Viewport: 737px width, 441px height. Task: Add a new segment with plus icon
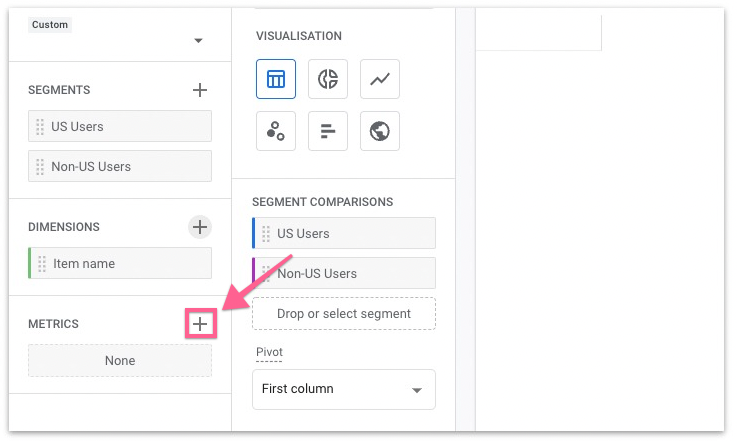click(200, 90)
